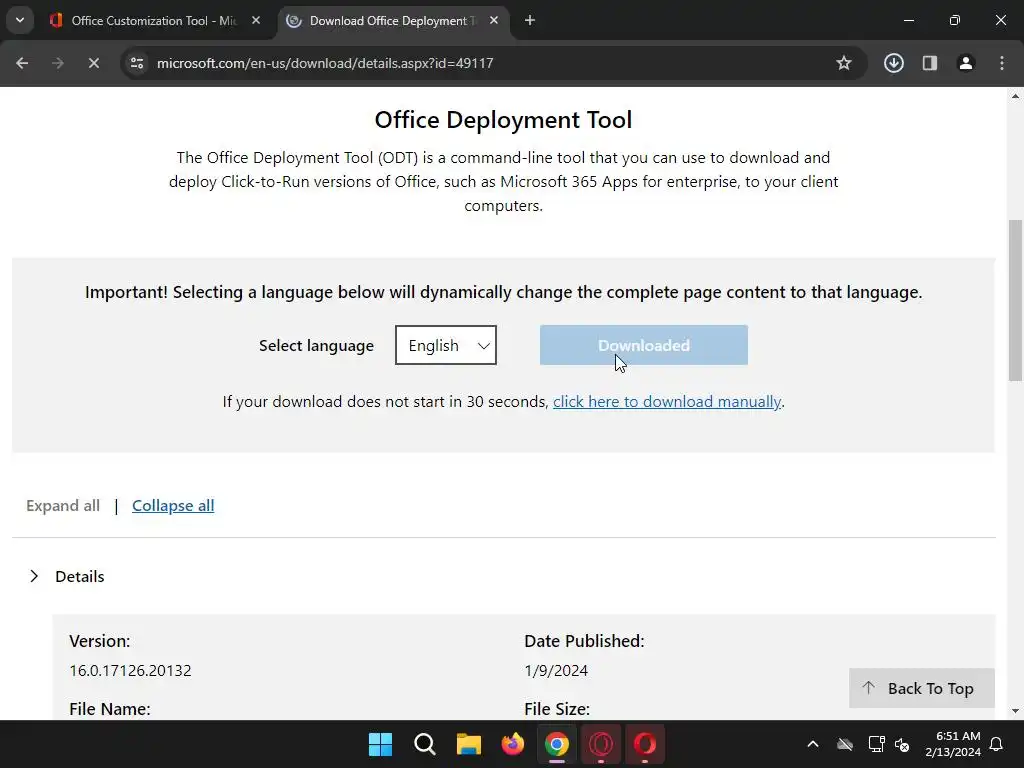
Task: Close the Office Customization Tool tab
Action: (256, 21)
